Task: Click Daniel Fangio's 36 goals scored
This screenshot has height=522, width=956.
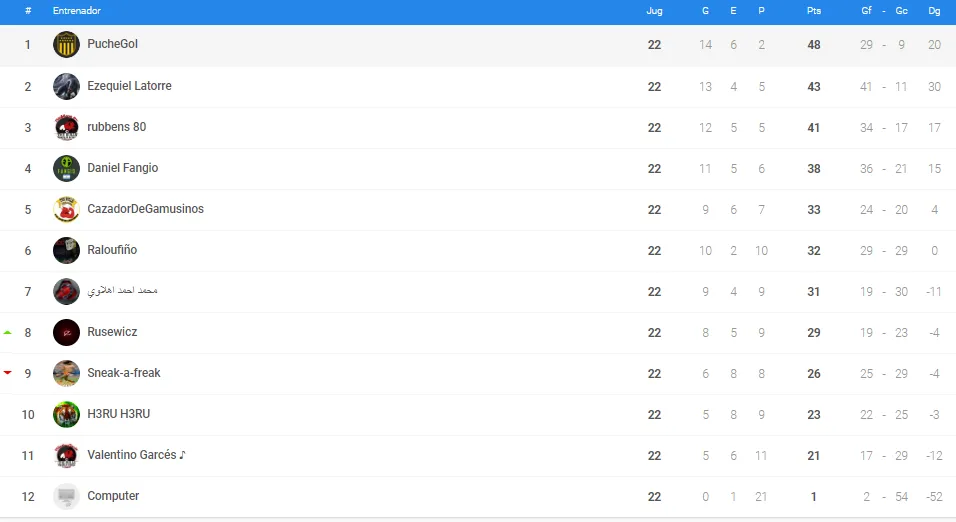Action: [x=866, y=168]
